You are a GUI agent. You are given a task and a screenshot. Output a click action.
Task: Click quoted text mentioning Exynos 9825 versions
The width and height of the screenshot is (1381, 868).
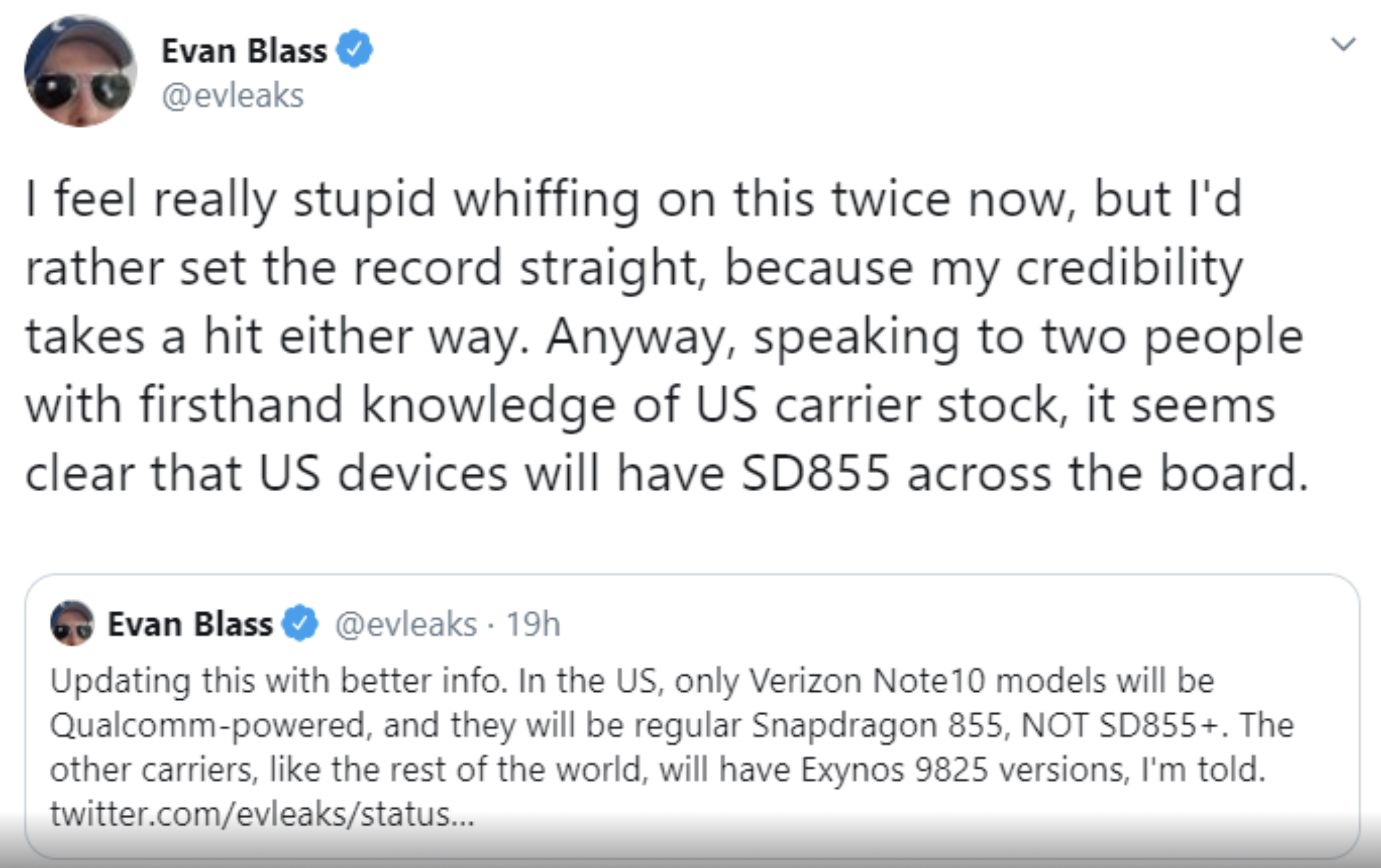pyautogui.click(x=658, y=770)
